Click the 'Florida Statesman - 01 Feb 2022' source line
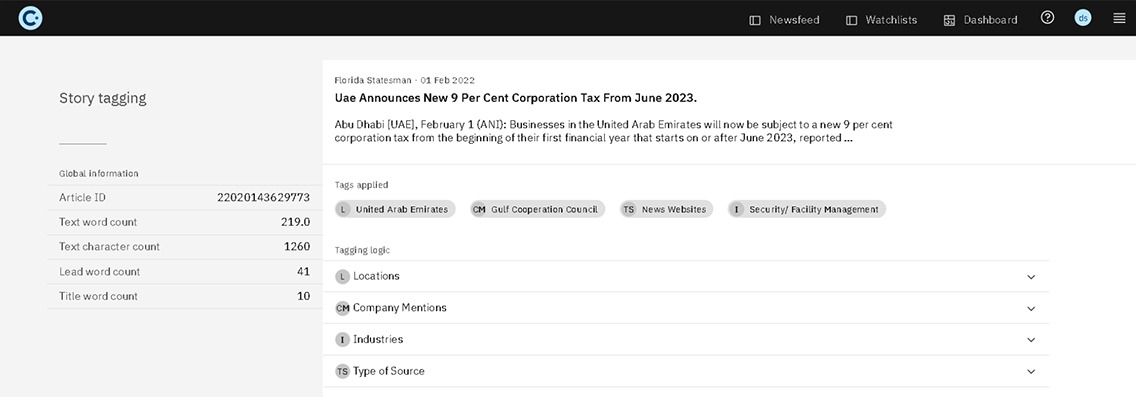The image size is (1136, 397). (x=404, y=80)
